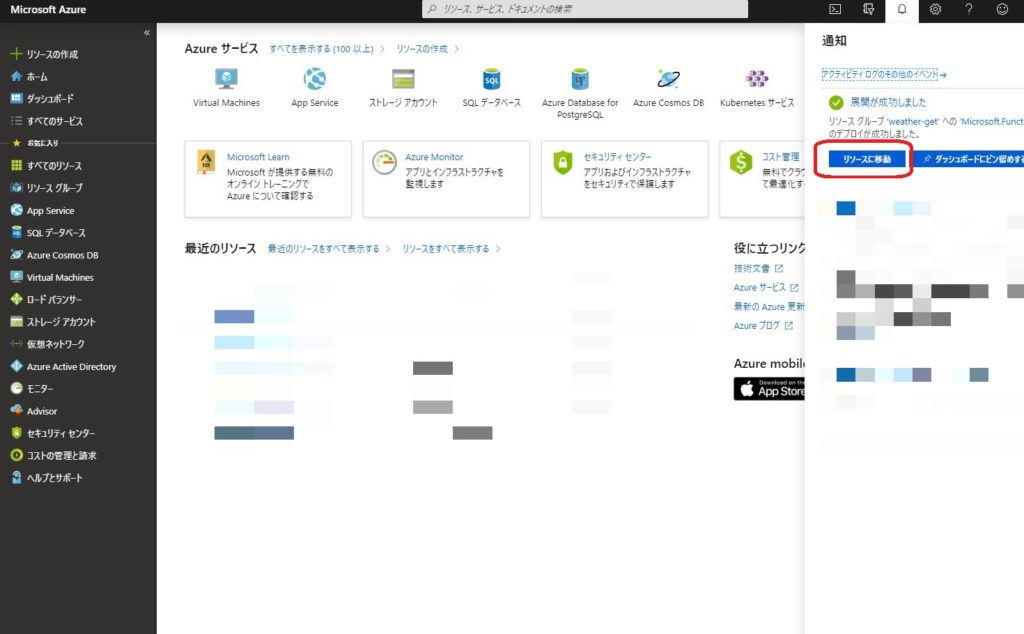
Task: Open Kubernetes サービス icon
Action: (757, 79)
